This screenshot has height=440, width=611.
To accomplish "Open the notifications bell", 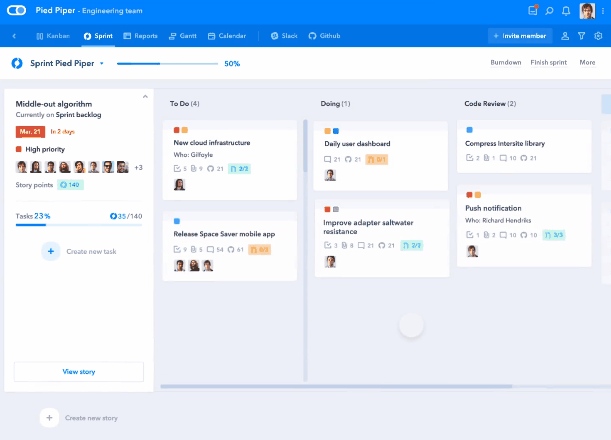I will (566, 11).
